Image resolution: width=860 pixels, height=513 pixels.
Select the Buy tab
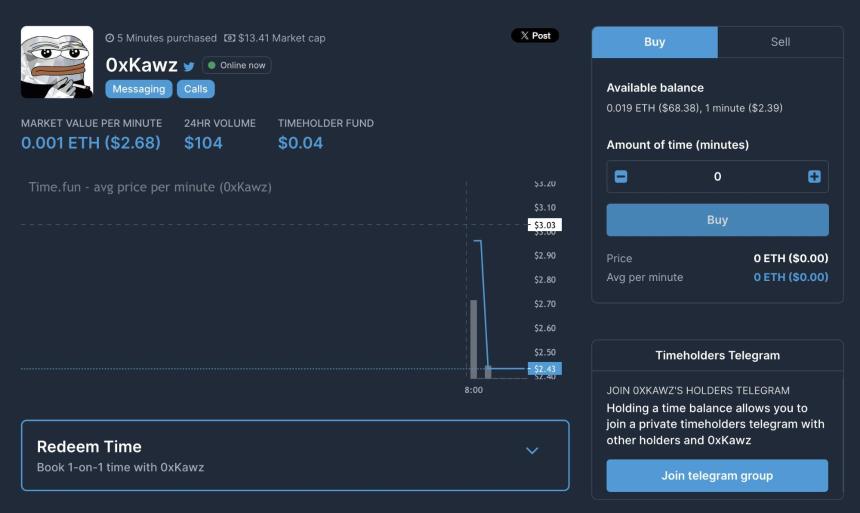[654, 42]
